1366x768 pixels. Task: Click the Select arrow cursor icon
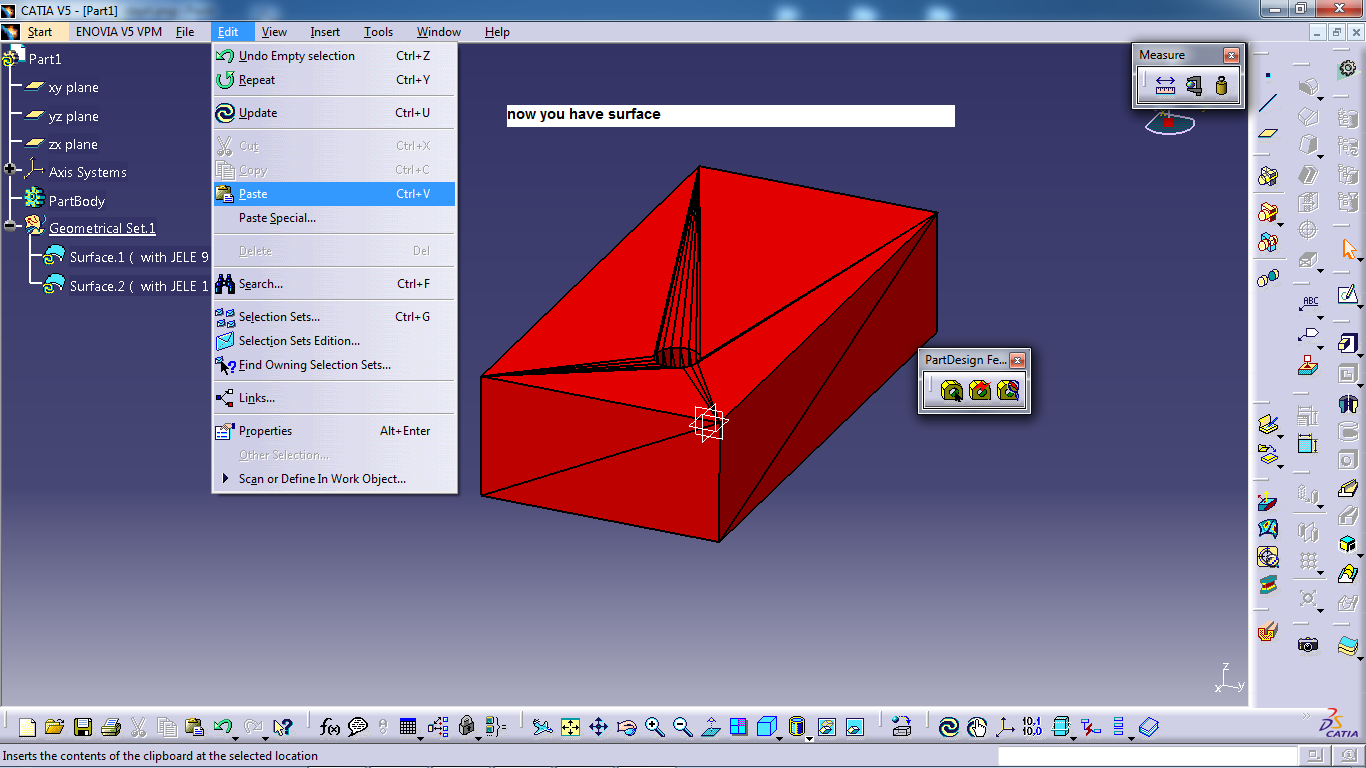pyautogui.click(x=1349, y=248)
